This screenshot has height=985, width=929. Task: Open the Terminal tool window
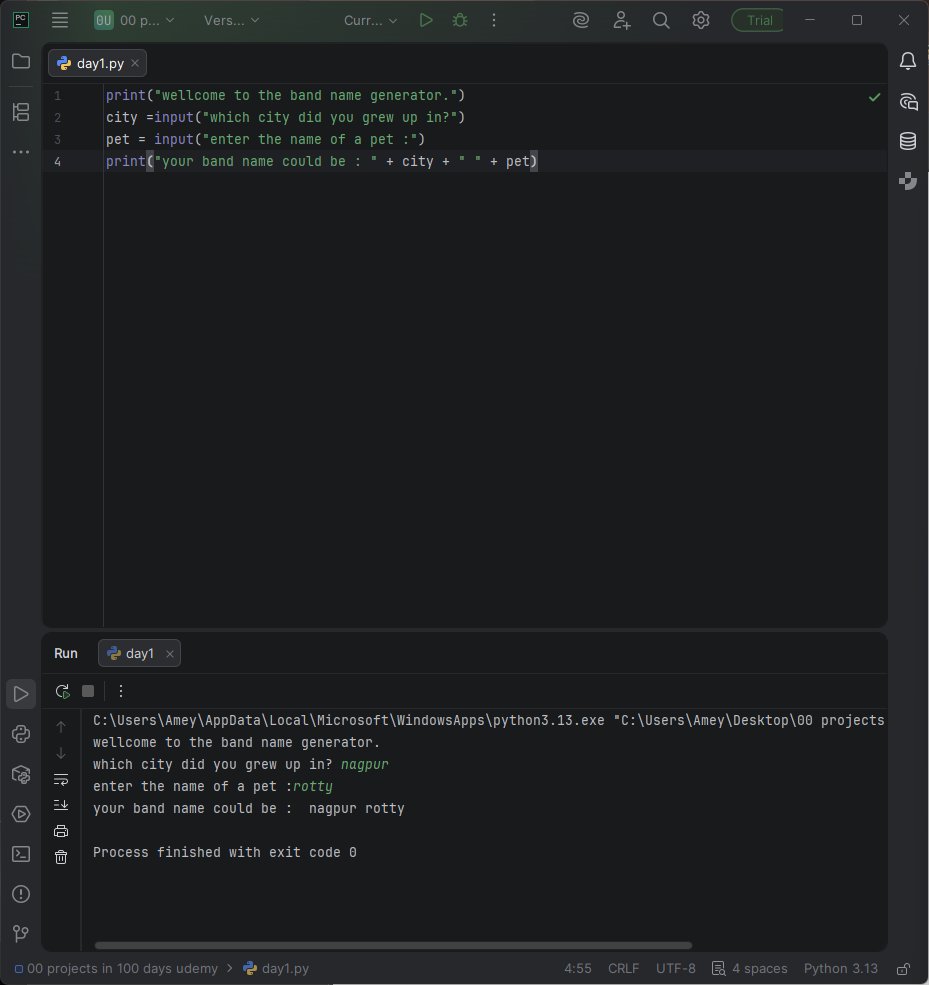[x=21, y=854]
